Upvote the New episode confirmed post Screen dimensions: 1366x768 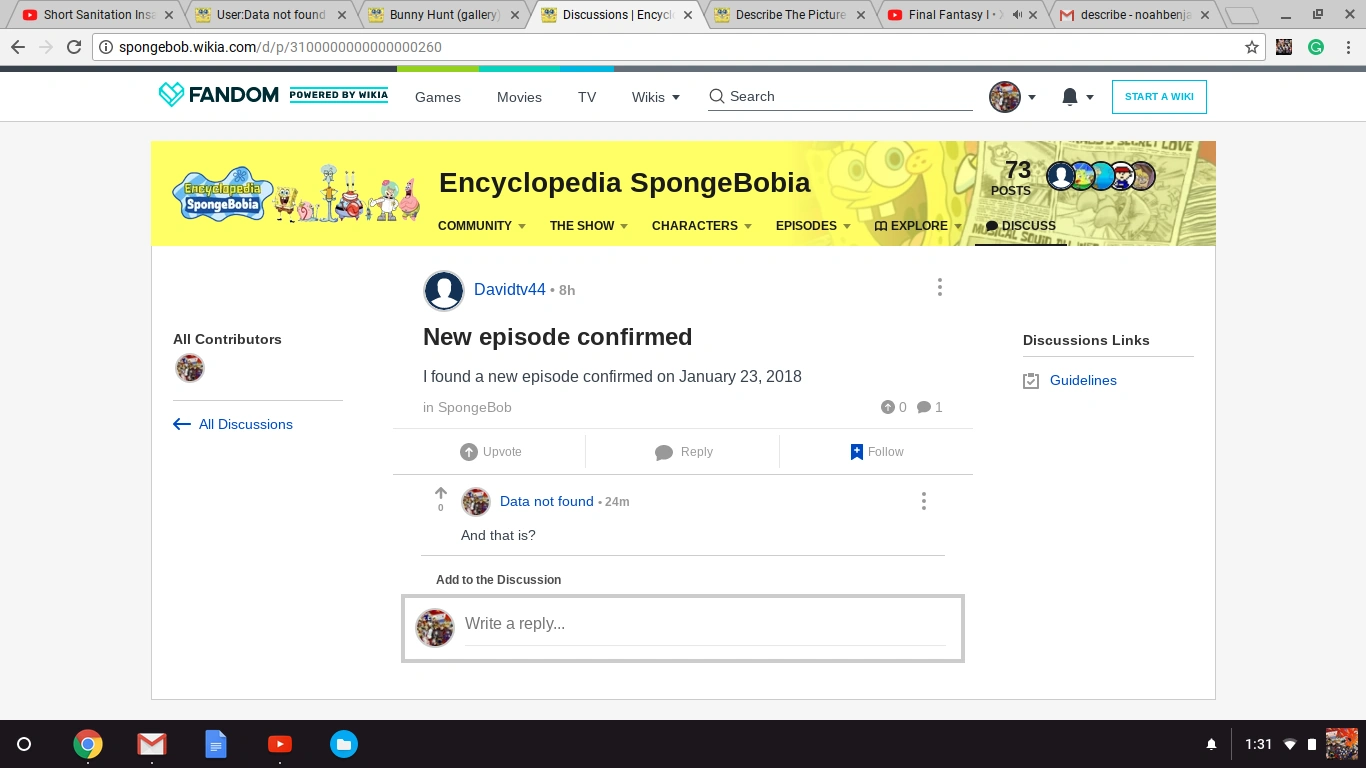491,452
